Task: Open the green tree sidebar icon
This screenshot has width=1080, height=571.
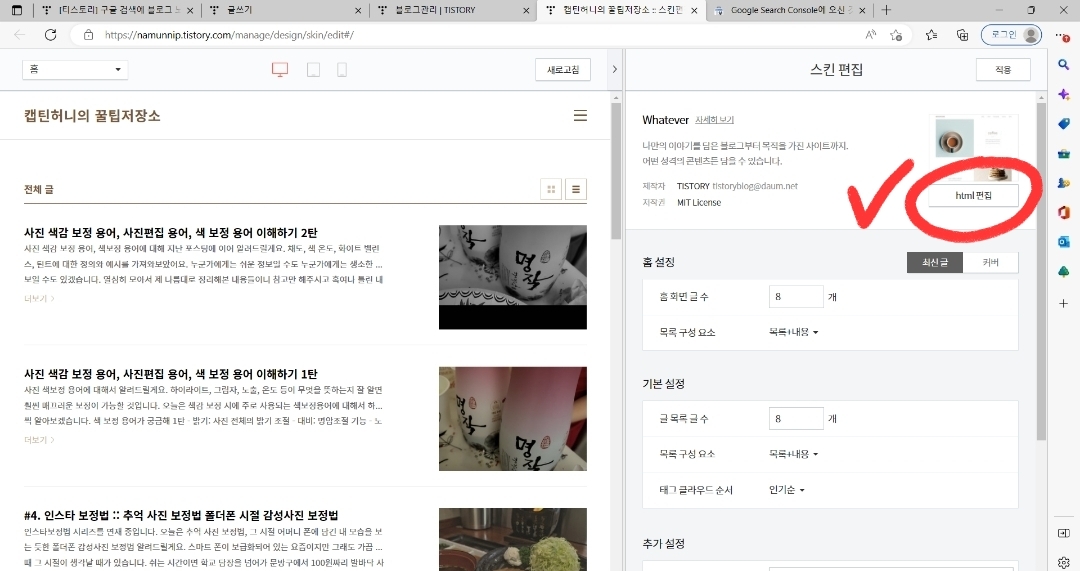Action: (x=1063, y=272)
